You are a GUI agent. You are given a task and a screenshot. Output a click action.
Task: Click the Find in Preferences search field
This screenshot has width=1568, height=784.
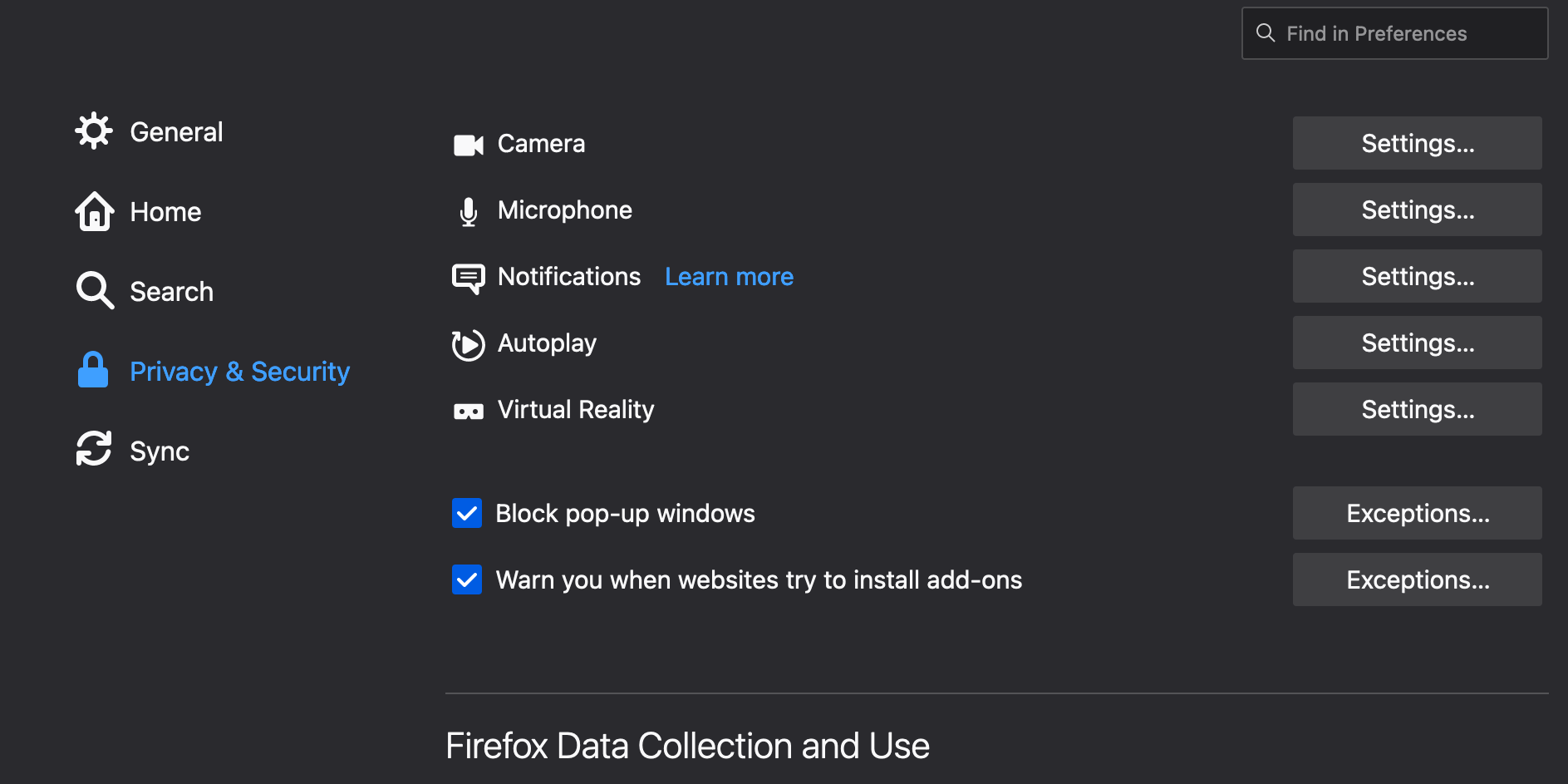(x=1394, y=33)
